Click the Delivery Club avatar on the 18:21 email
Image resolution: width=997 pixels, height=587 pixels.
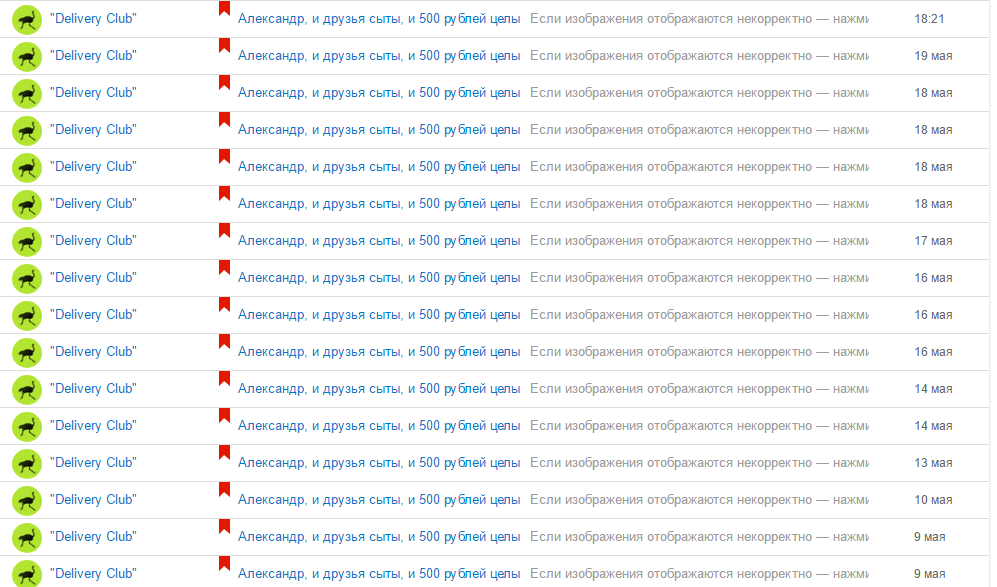27,20
